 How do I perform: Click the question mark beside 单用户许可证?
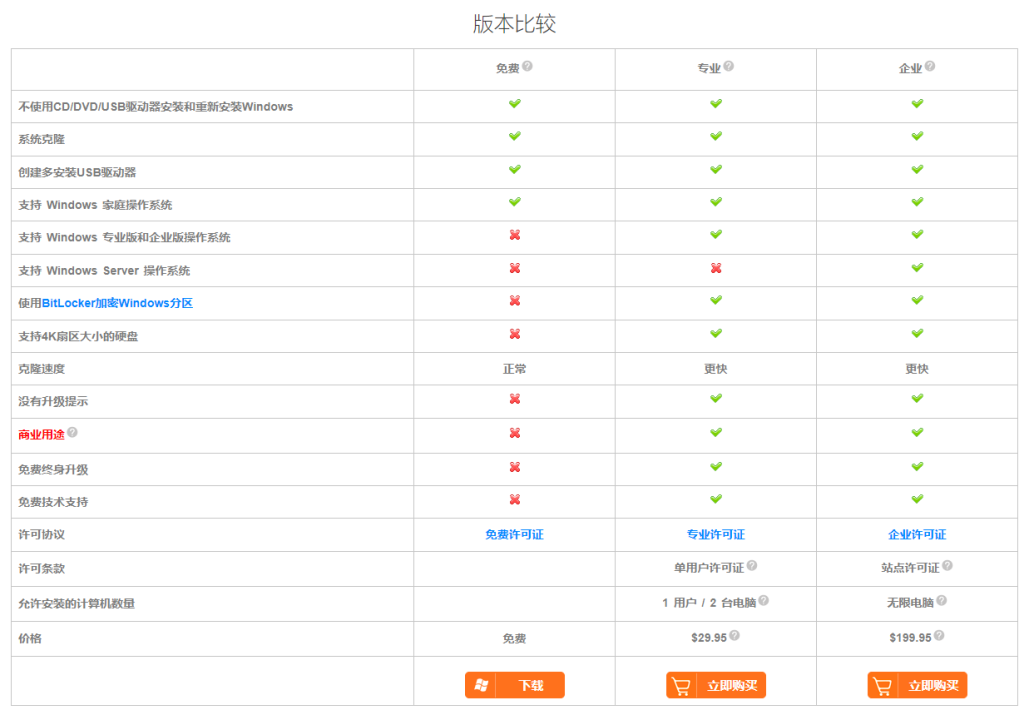click(751, 565)
